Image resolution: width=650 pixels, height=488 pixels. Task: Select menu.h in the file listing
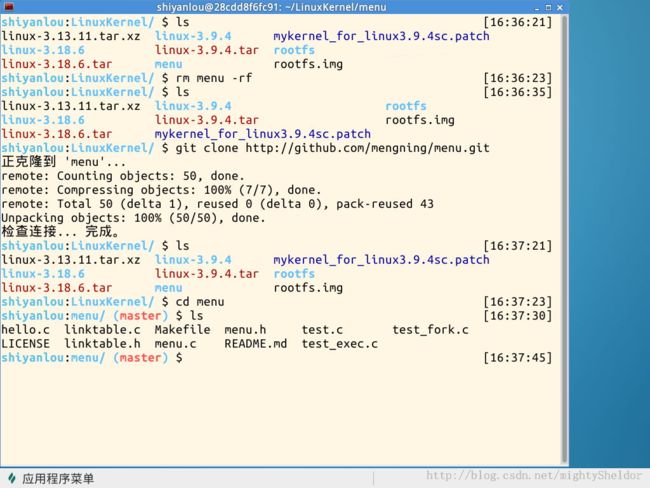pos(245,330)
